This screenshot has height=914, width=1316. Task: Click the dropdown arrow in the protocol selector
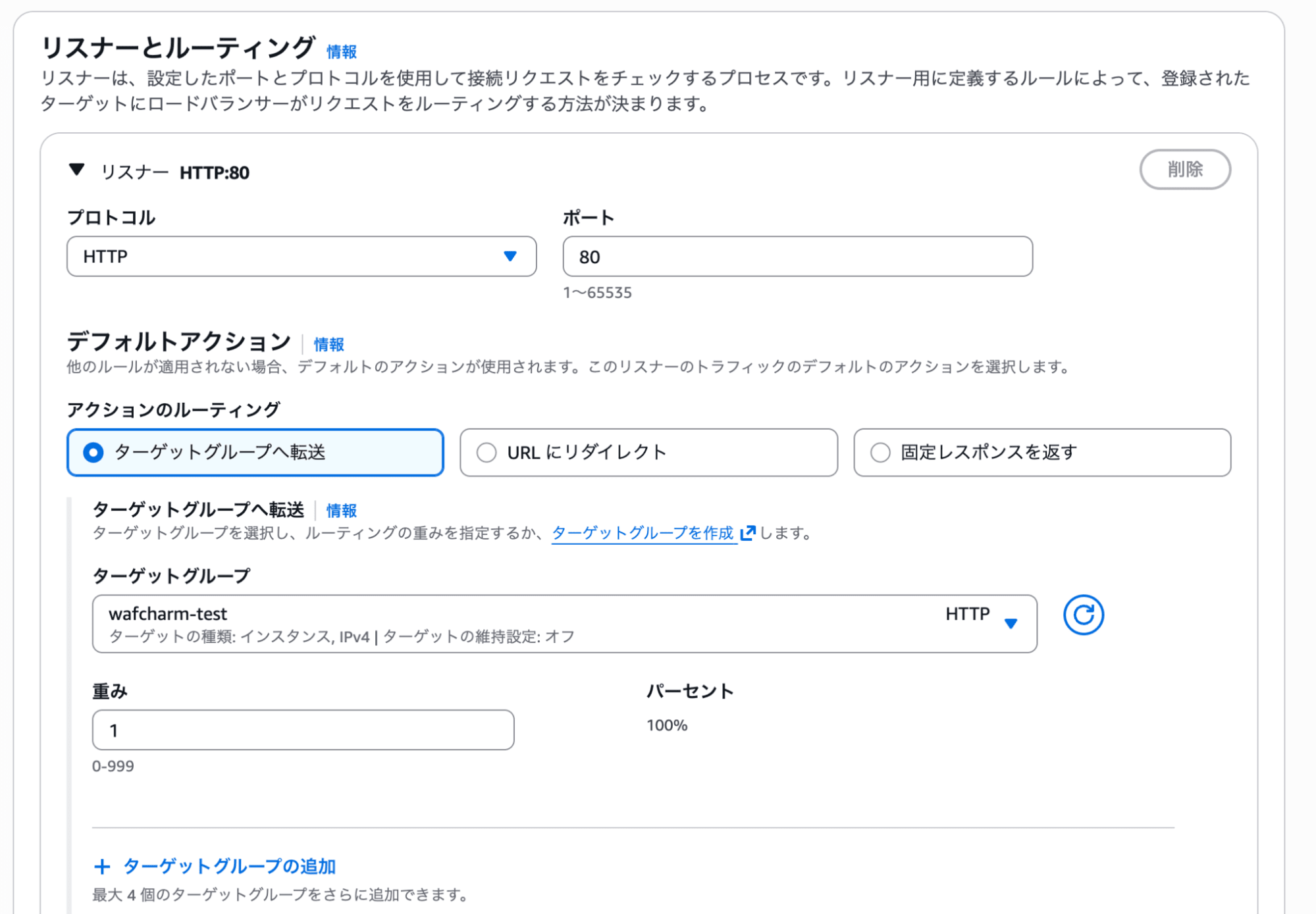(x=510, y=257)
